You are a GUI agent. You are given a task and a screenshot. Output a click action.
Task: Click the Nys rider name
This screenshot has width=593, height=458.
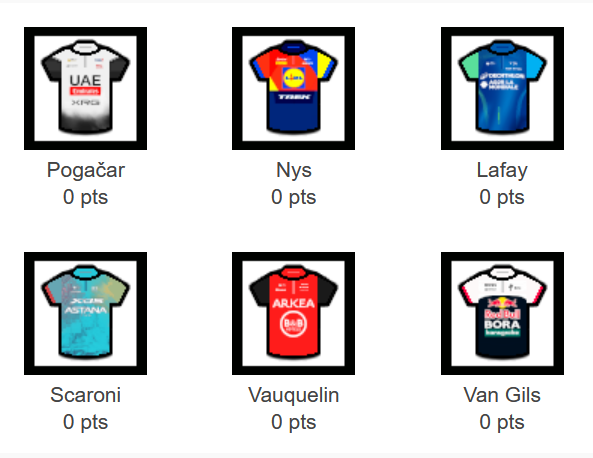click(x=293, y=170)
